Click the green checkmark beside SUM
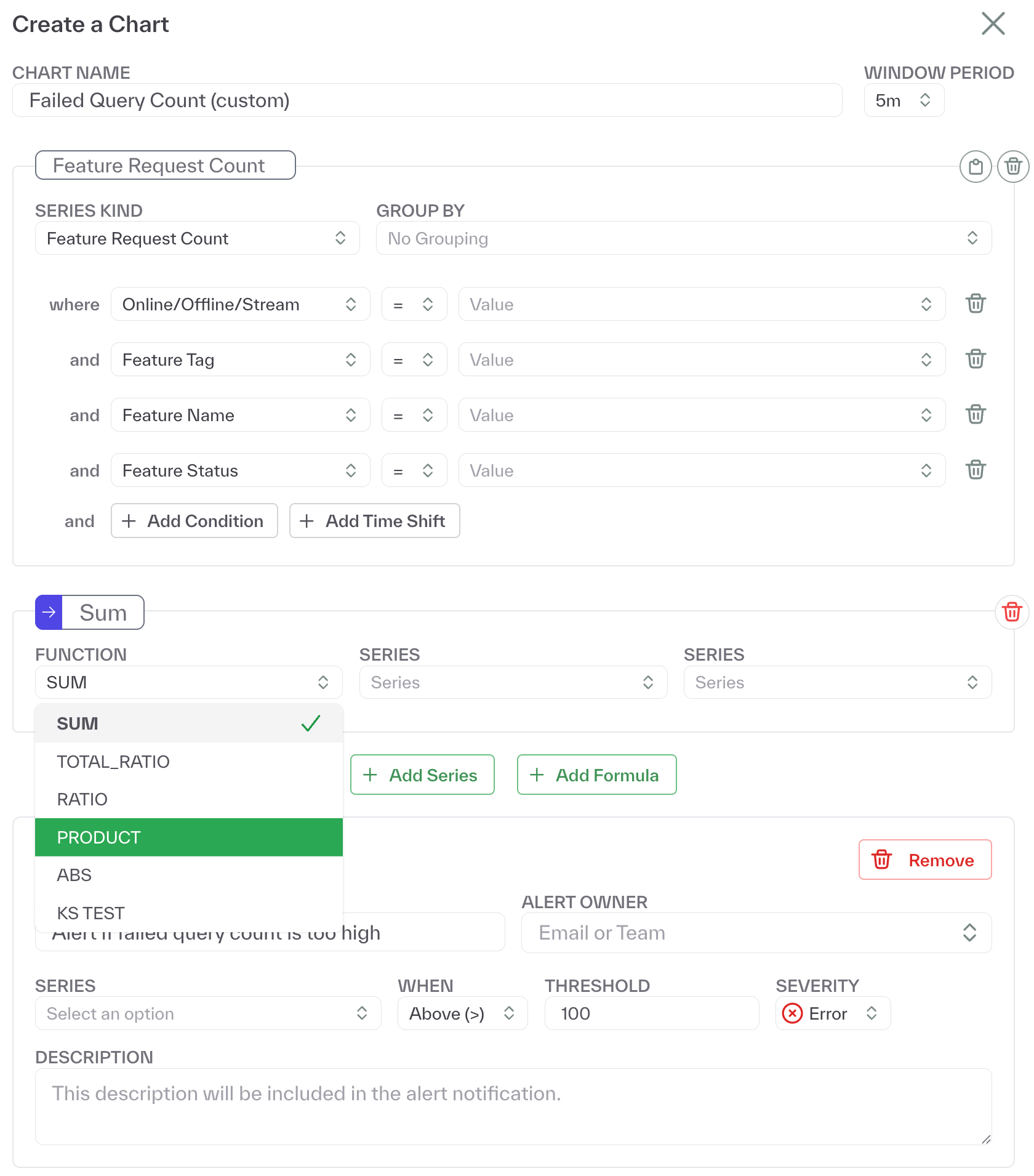 pyautogui.click(x=311, y=723)
